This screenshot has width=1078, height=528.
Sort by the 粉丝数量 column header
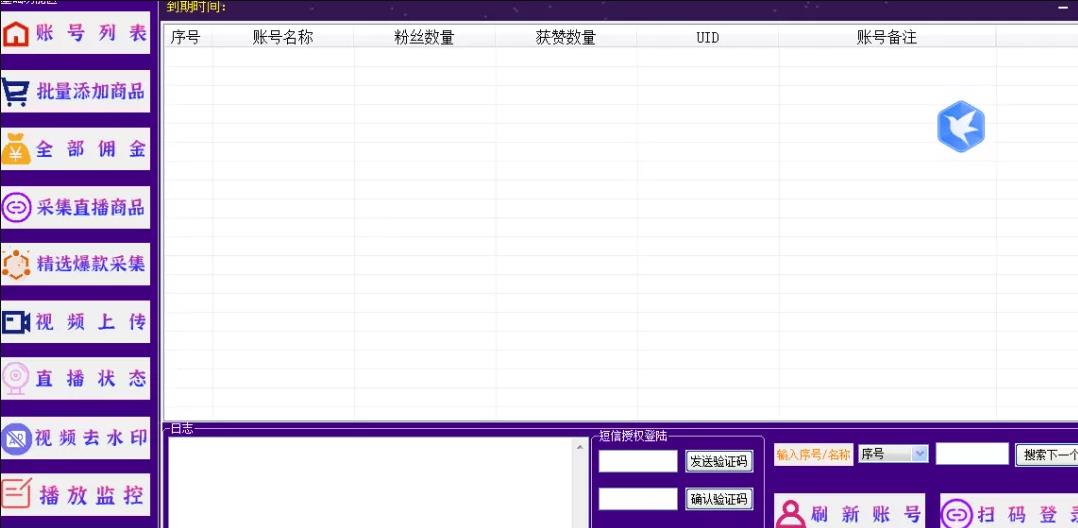point(424,38)
